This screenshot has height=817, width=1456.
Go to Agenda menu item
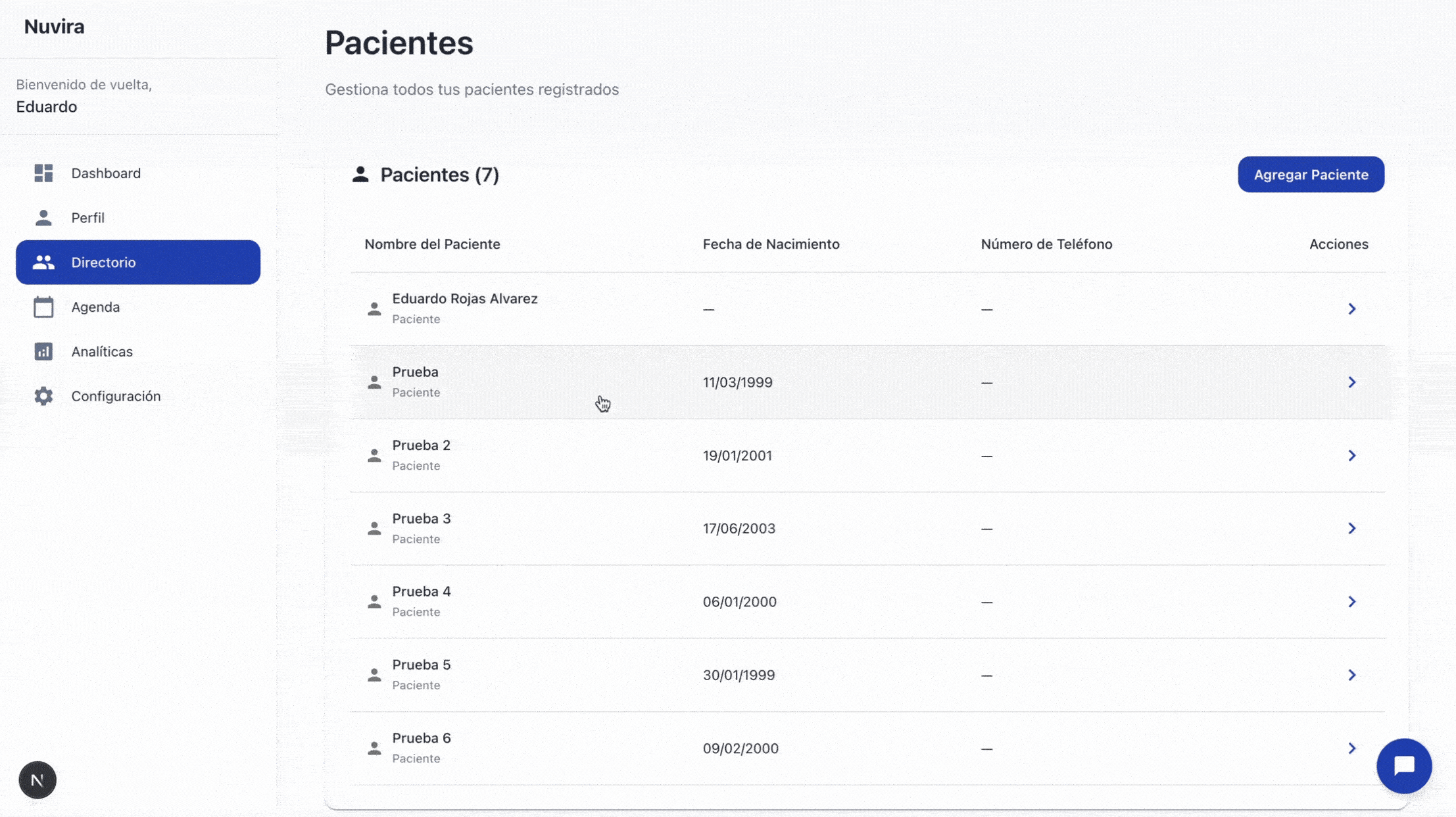click(95, 307)
